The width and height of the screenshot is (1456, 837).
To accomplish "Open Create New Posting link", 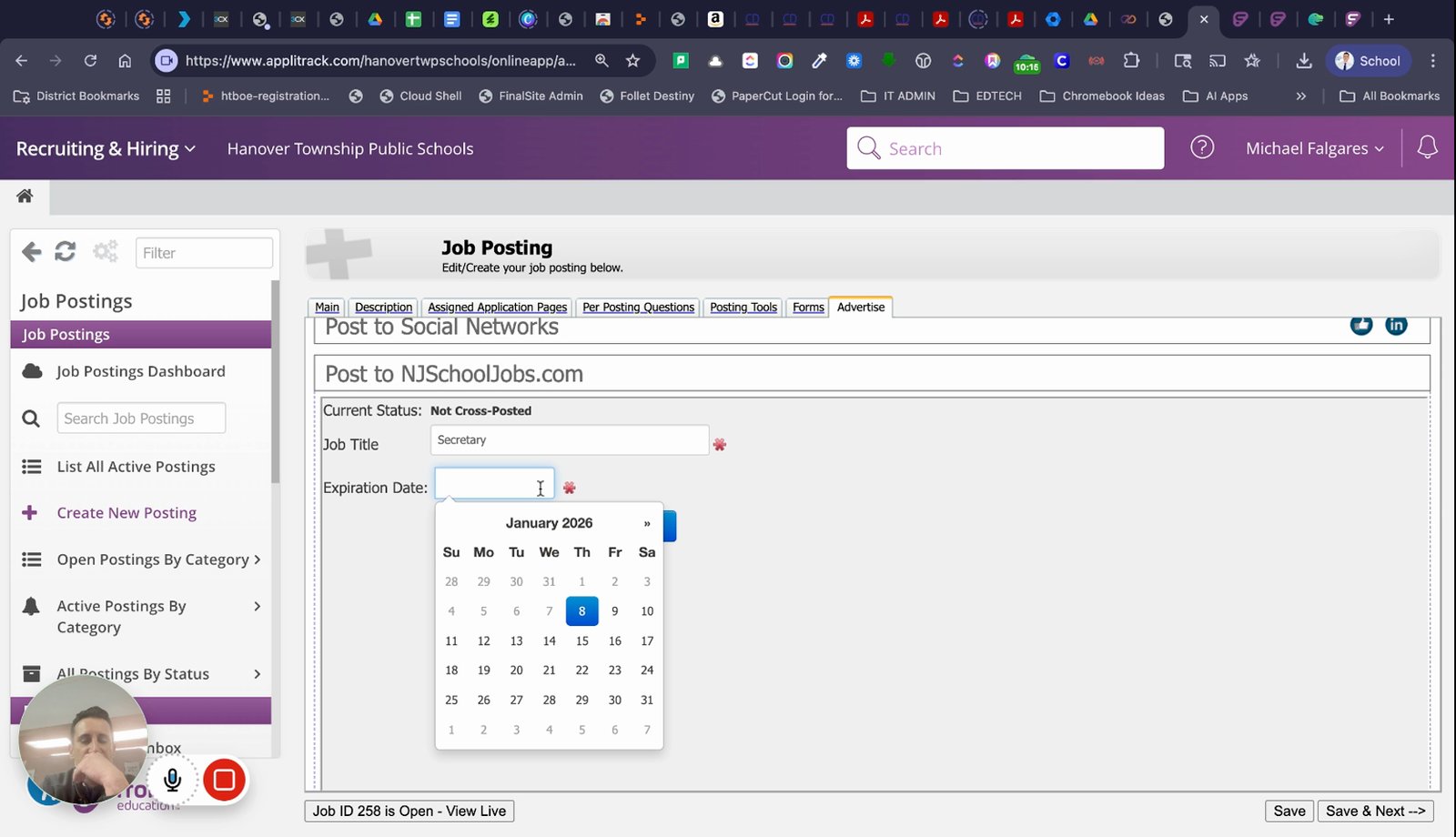I will click(x=126, y=513).
